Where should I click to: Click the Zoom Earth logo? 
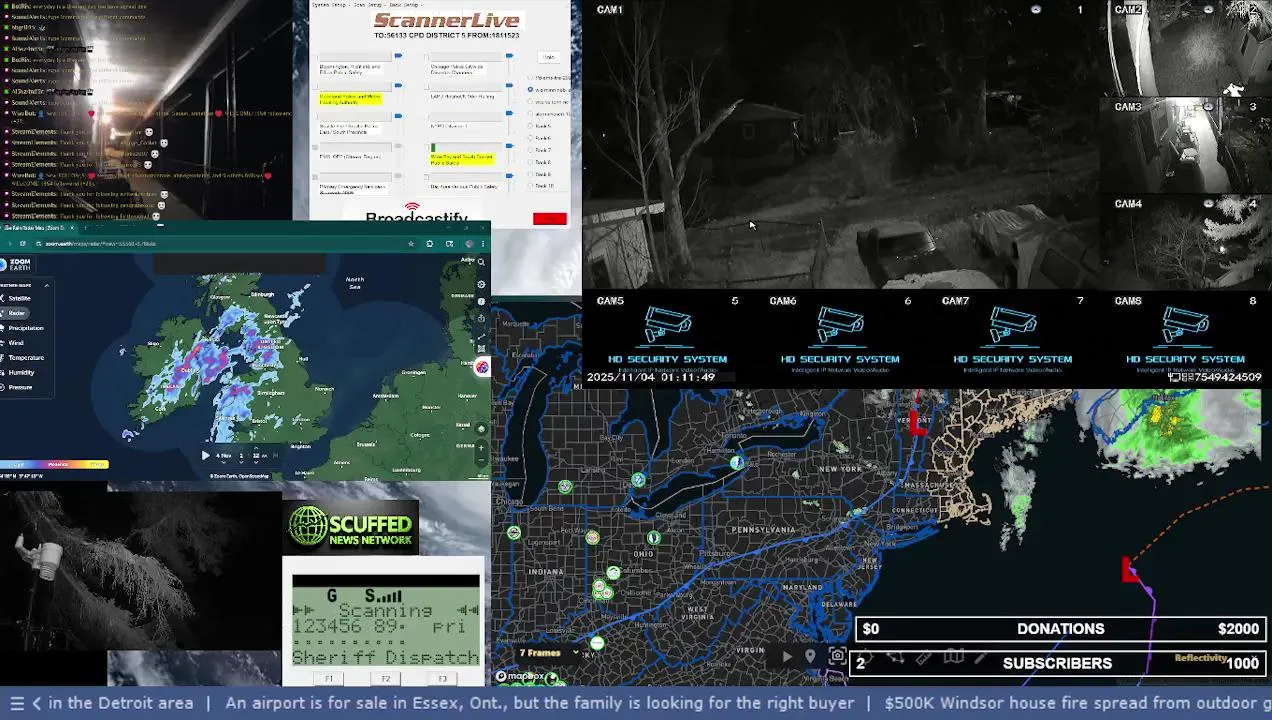click(16, 264)
